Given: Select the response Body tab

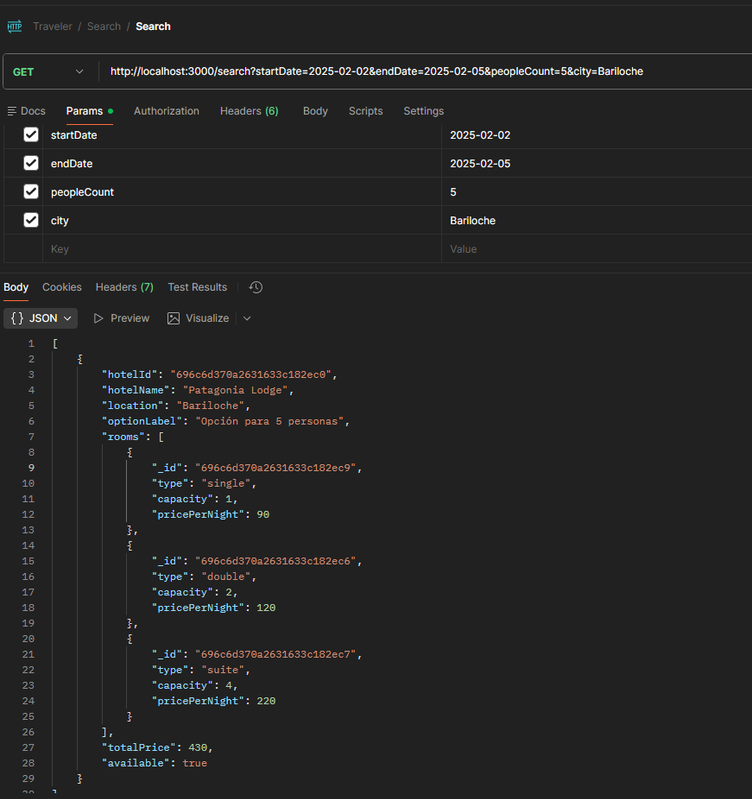Looking at the screenshot, I should pos(16,287).
